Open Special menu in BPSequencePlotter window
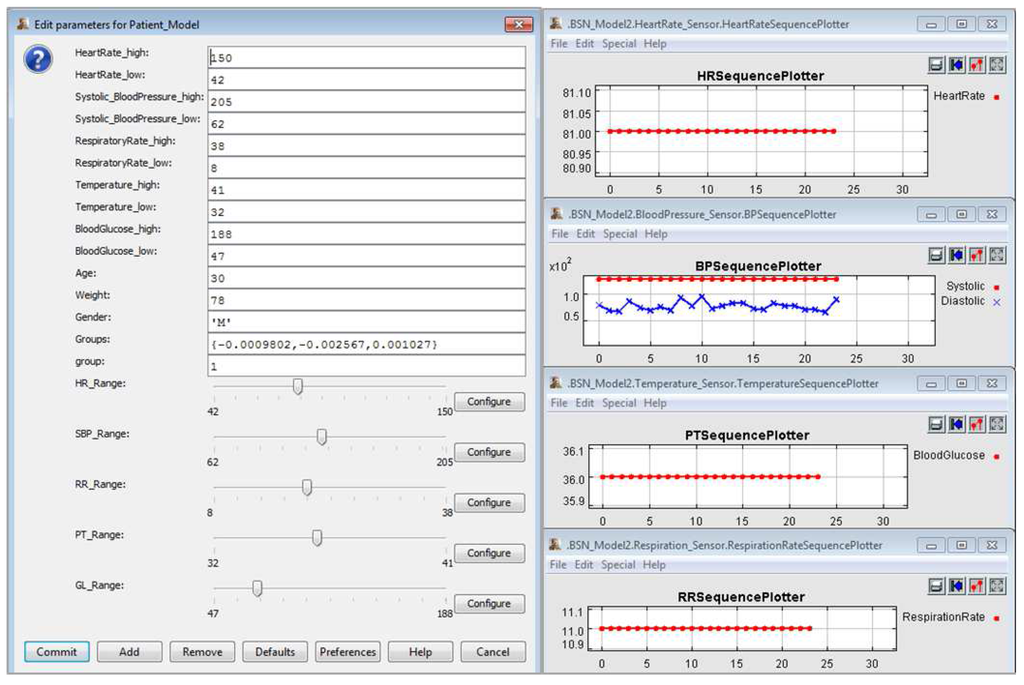Viewport: 1024px width, 685px height. click(619, 234)
